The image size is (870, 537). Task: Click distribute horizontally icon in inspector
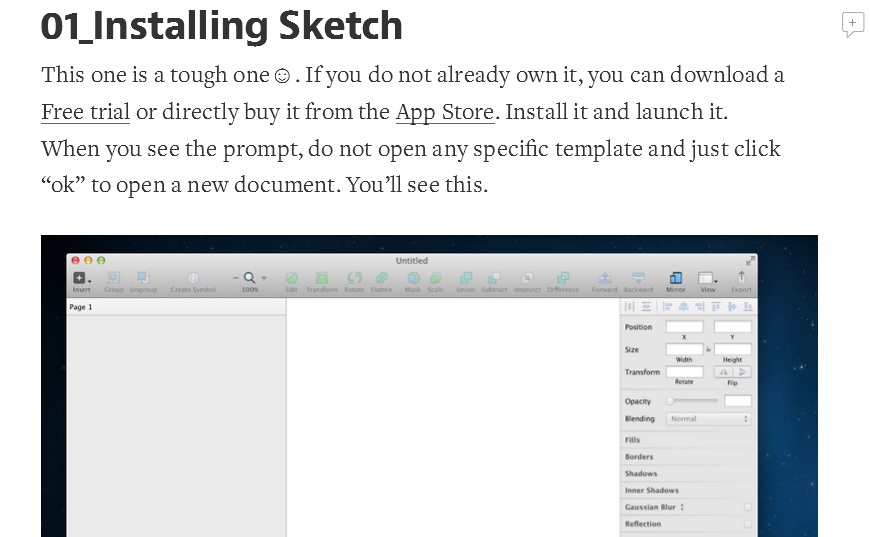tap(630, 307)
